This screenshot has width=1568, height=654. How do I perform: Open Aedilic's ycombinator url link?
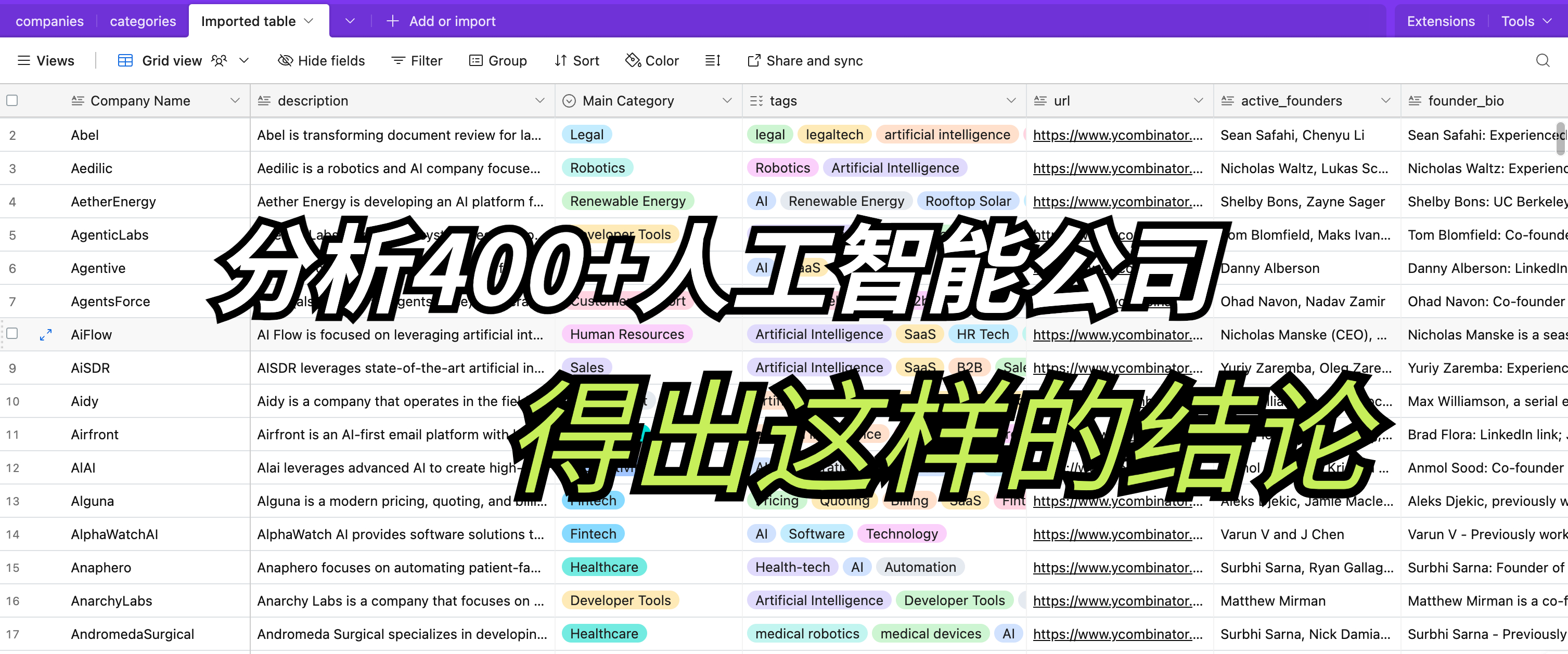(1117, 168)
